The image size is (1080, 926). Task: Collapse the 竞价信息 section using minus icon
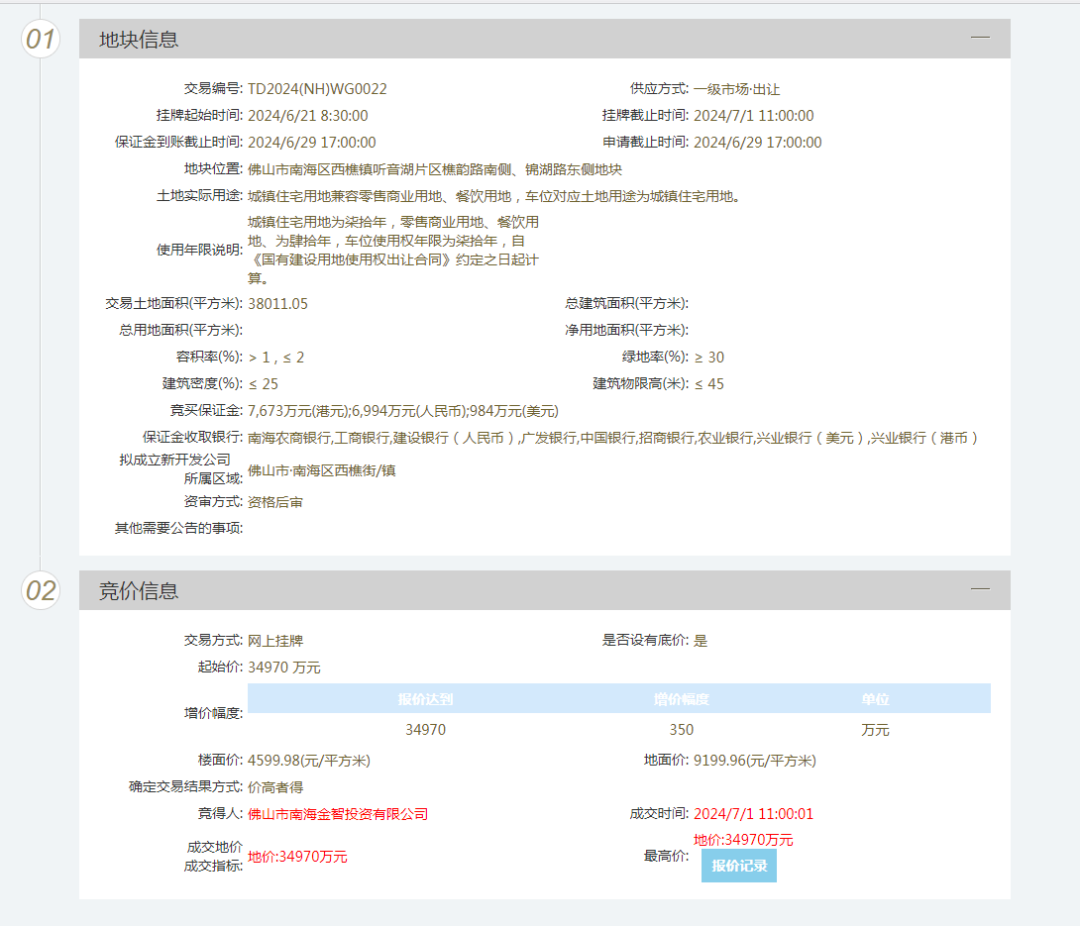coord(980,589)
